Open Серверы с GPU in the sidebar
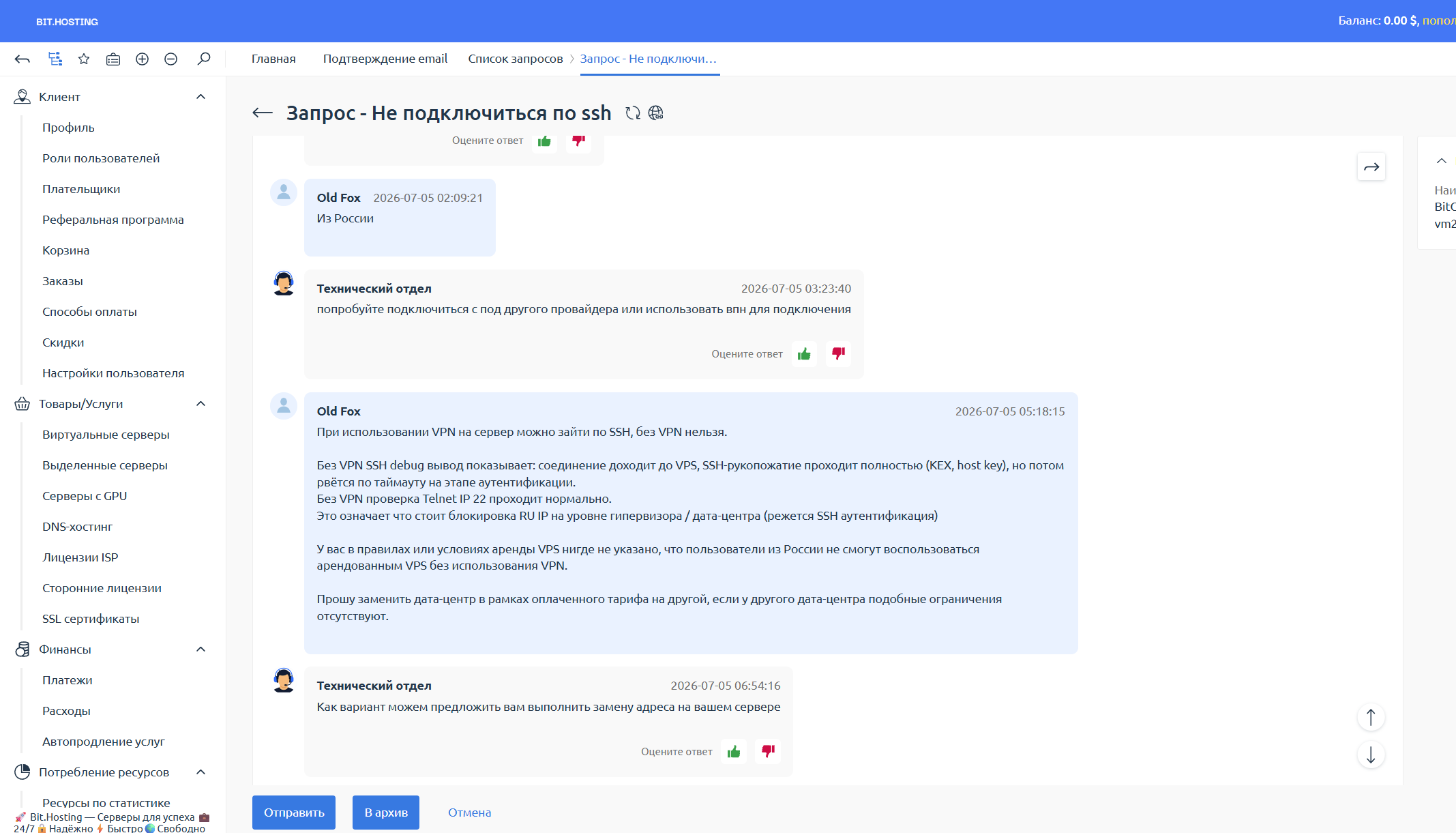Viewport: 1456px width, 833px height. [85, 496]
